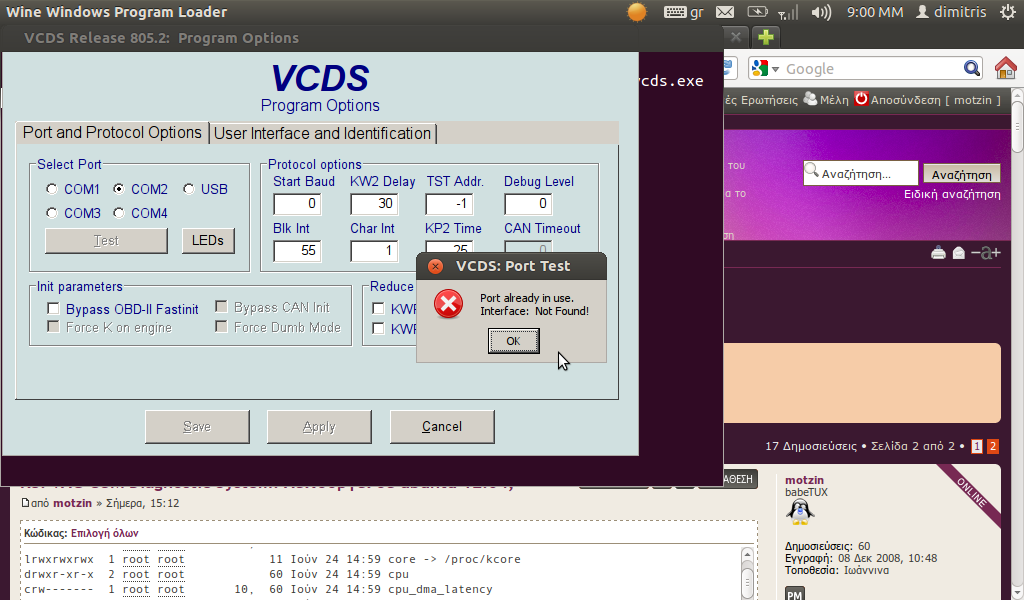Click the volume speaker icon in top panel
Viewport: 1024px width, 600px height.
point(821,12)
